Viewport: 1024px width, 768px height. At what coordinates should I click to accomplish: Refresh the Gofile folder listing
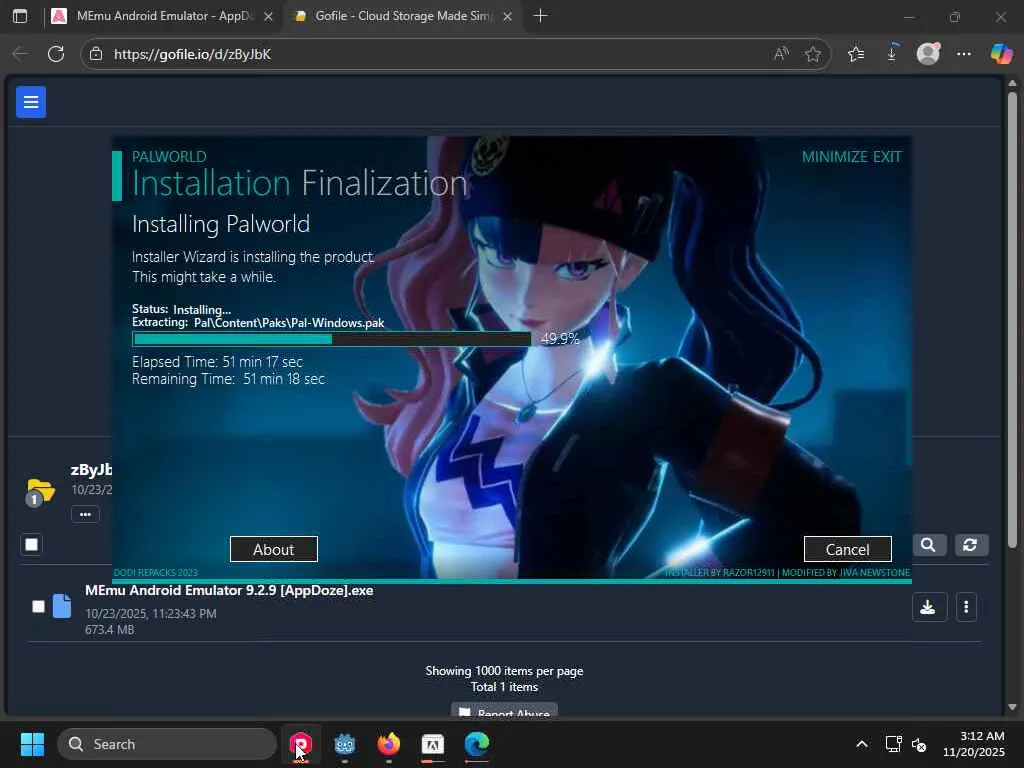[970, 545]
